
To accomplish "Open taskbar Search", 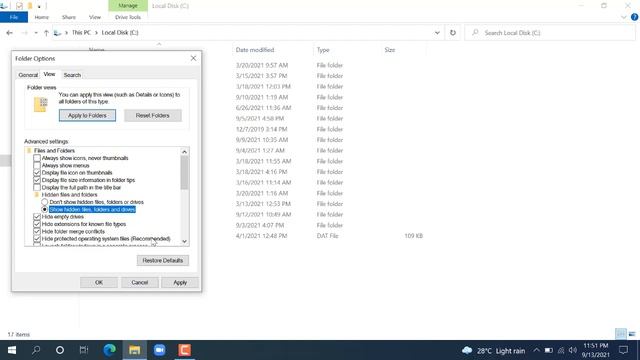I will click(36, 350).
